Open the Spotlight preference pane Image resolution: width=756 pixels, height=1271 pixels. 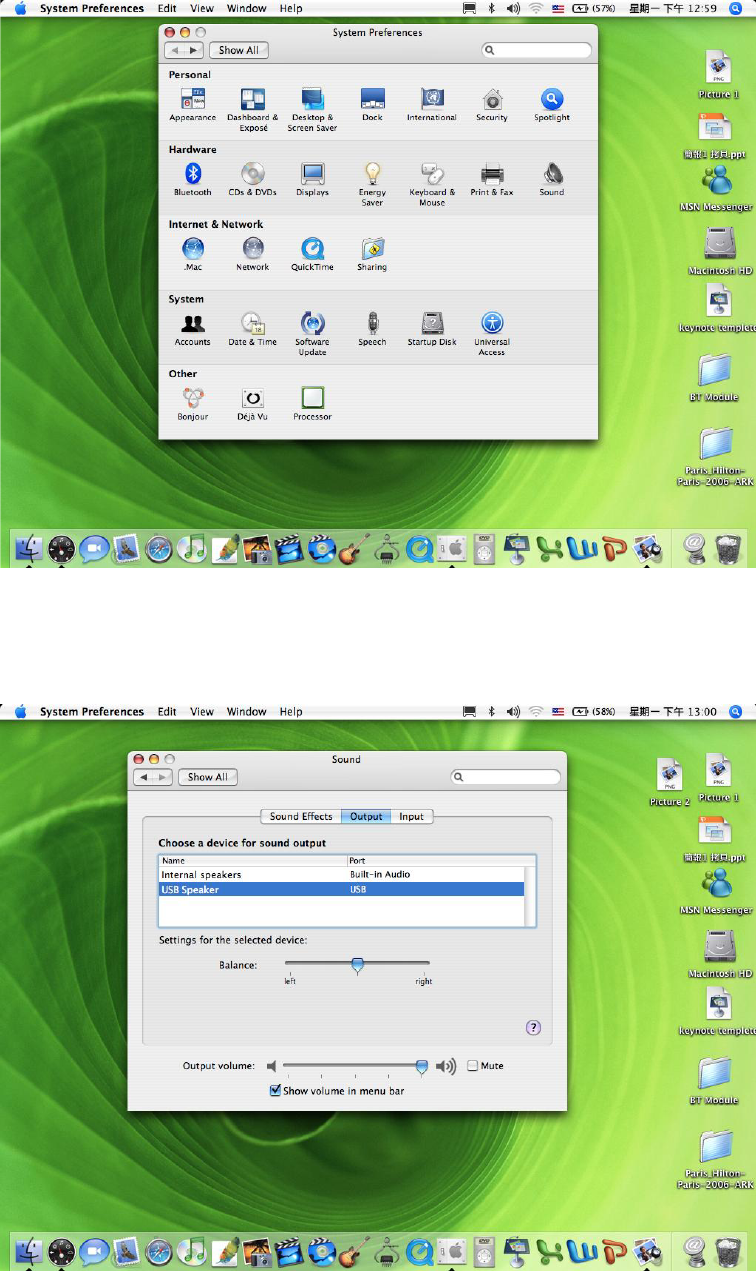pyautogui.click(x=551, y=105)
